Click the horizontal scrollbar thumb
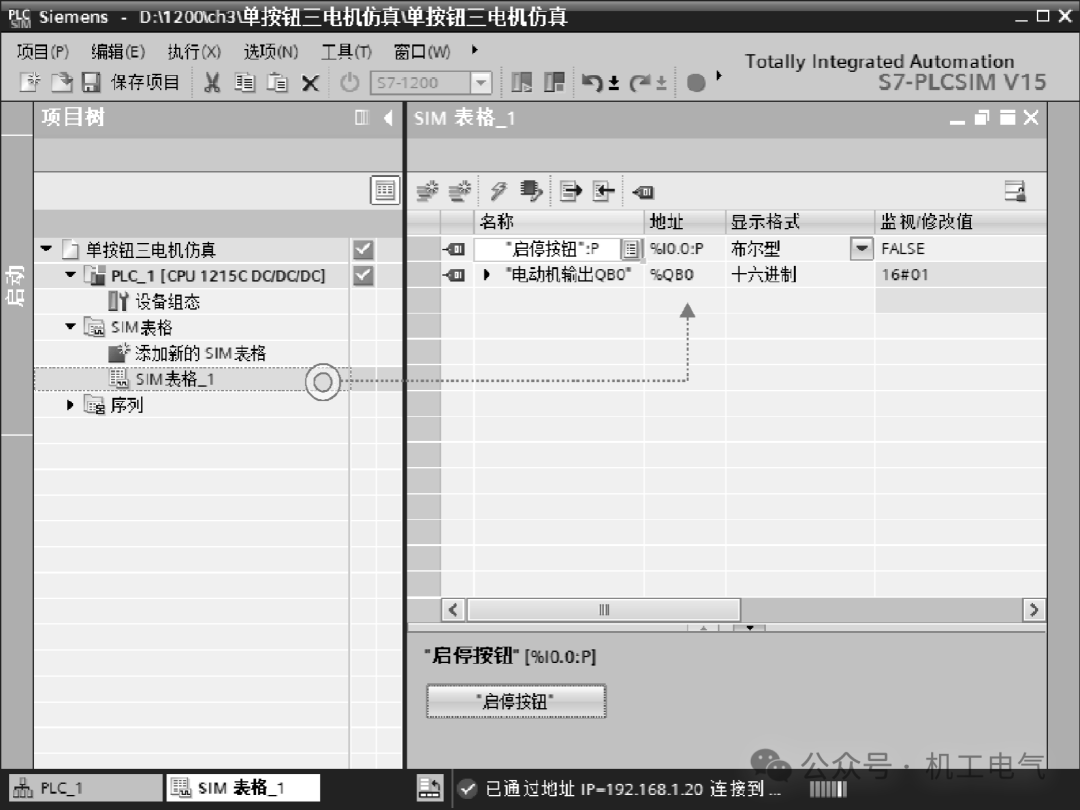 pos(604,610)
